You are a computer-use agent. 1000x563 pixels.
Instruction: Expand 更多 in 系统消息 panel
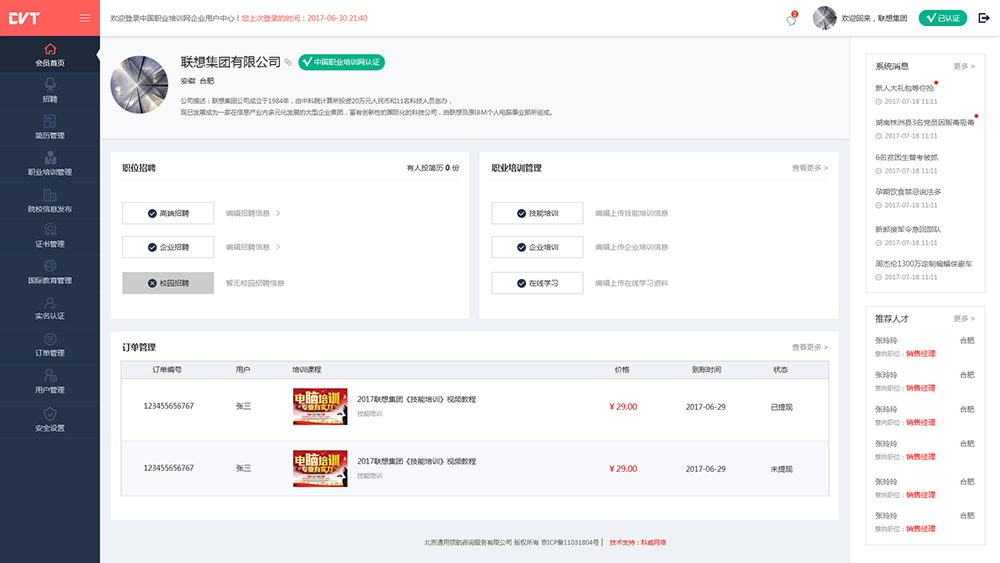click(964, 66)
